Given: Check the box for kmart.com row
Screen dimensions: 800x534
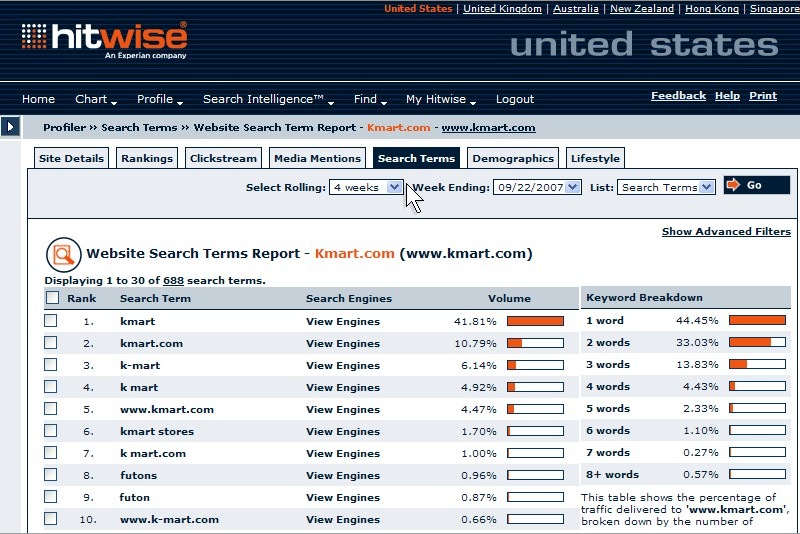Looking at the screenshot, I should click(x=50, y=342).
